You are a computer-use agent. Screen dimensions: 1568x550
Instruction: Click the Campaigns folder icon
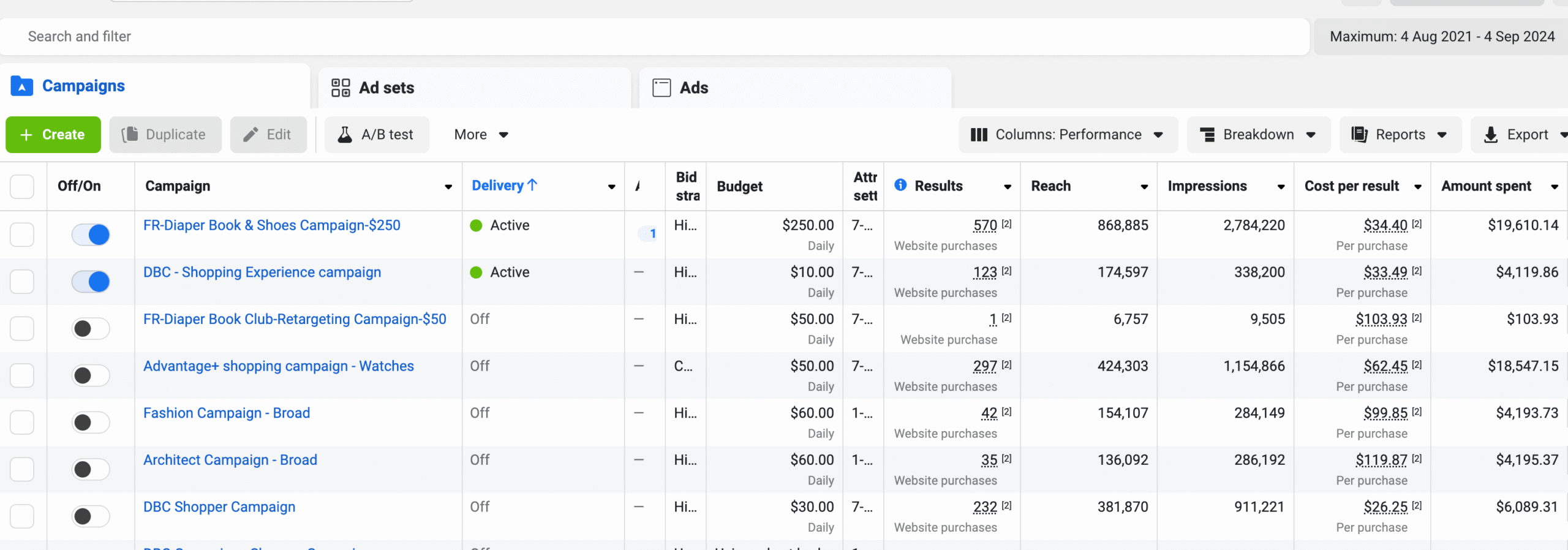click(x=22, y=86)
